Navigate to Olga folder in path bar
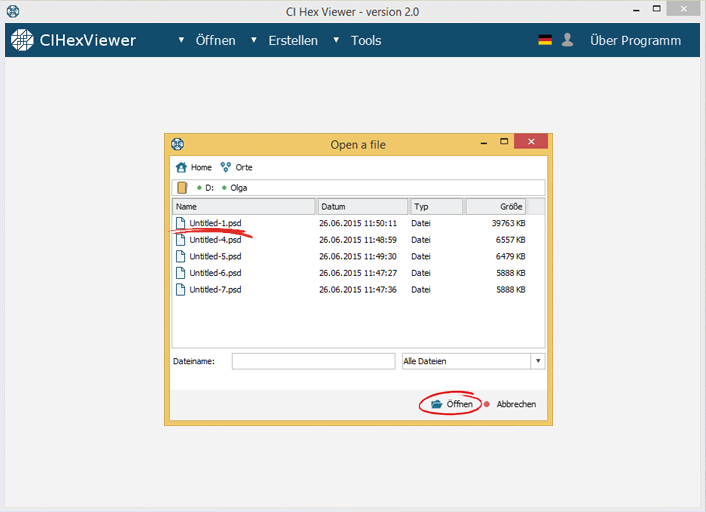The image size is (706, 512). pos(238,187)
